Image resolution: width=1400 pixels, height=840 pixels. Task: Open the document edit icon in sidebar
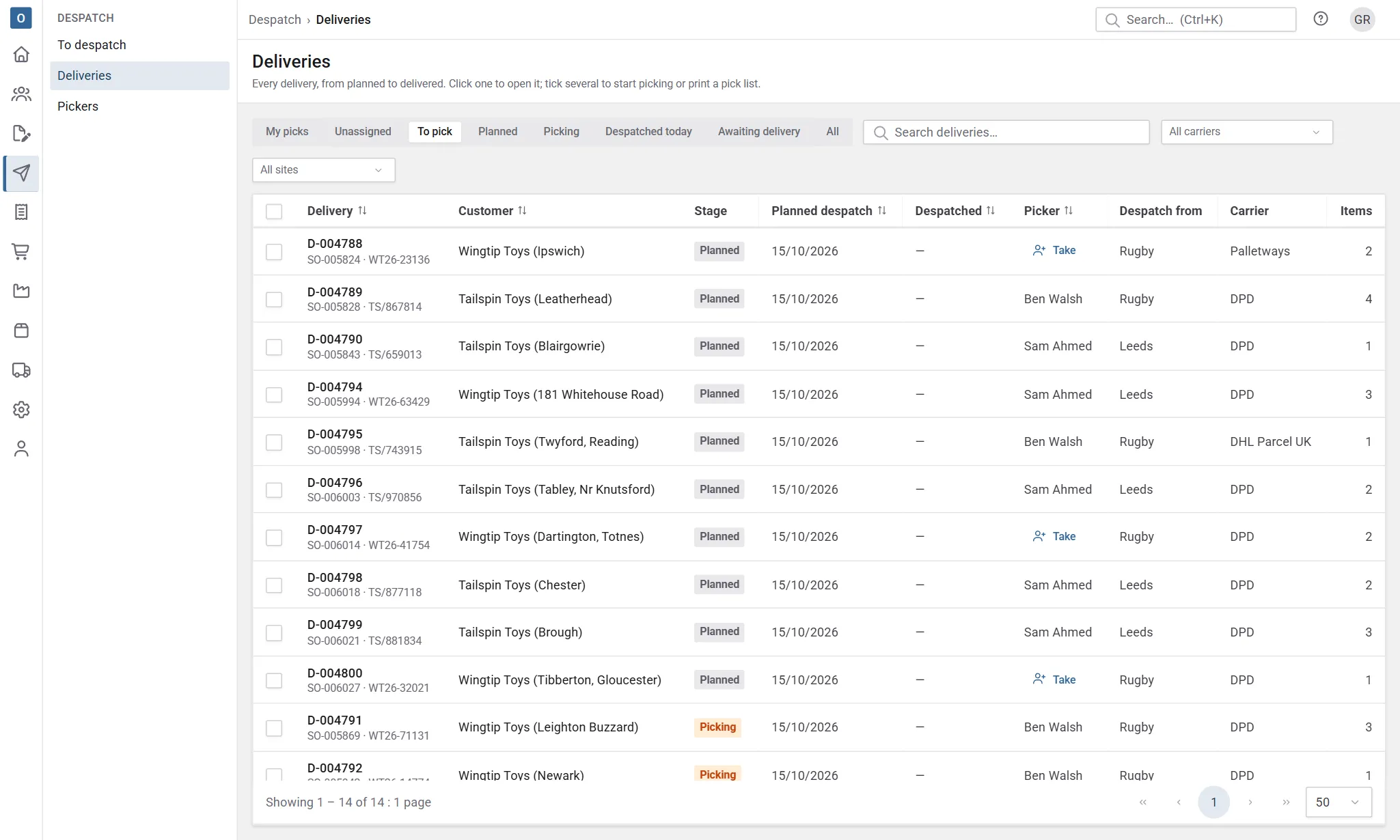point(21,133)
